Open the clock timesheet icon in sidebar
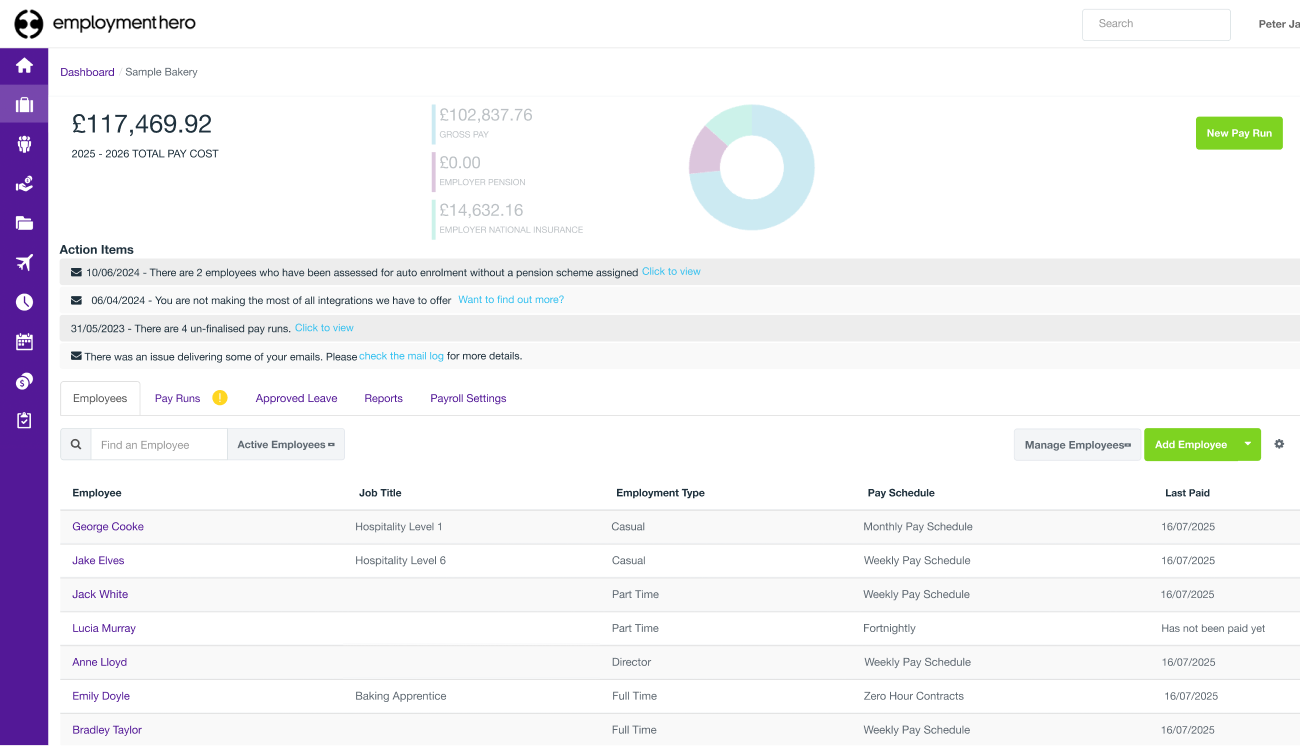Viewport: 1300px width, 746px height. coord(24,302)
